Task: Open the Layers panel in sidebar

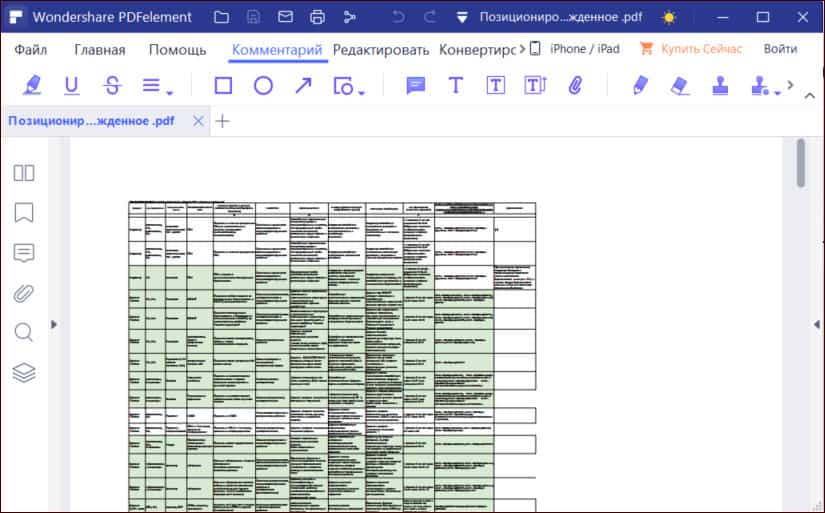Action: (x=24, y=373)
